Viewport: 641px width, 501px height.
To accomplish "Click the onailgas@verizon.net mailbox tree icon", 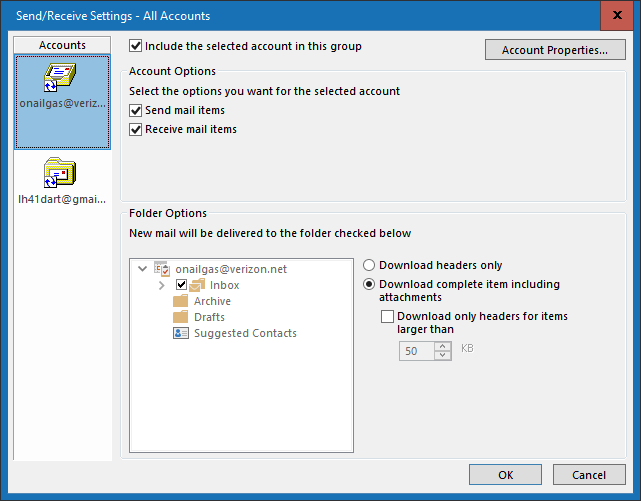I will pyautogui.click(x=162, y=269).
